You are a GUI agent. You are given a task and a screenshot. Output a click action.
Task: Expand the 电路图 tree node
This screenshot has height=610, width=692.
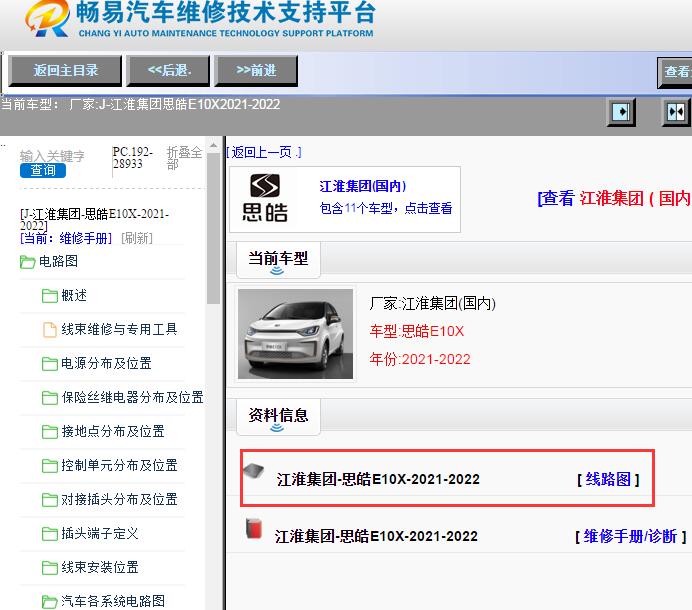(x=58, y=261)
